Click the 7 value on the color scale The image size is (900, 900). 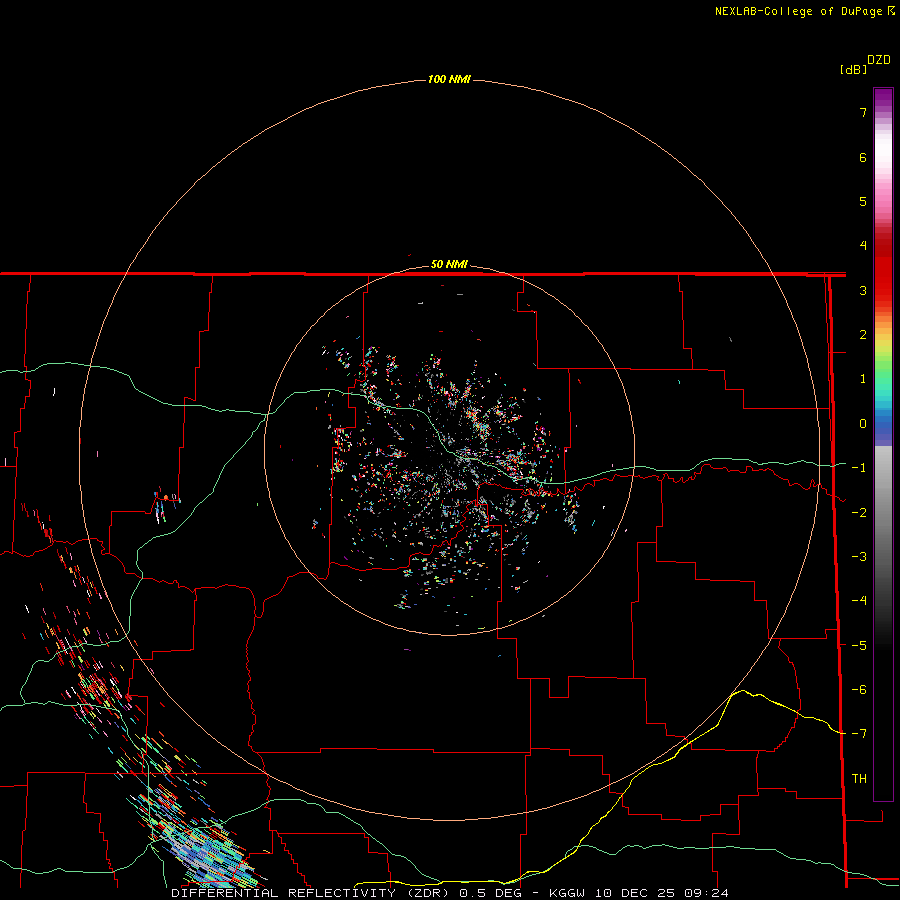pos(863,113)
